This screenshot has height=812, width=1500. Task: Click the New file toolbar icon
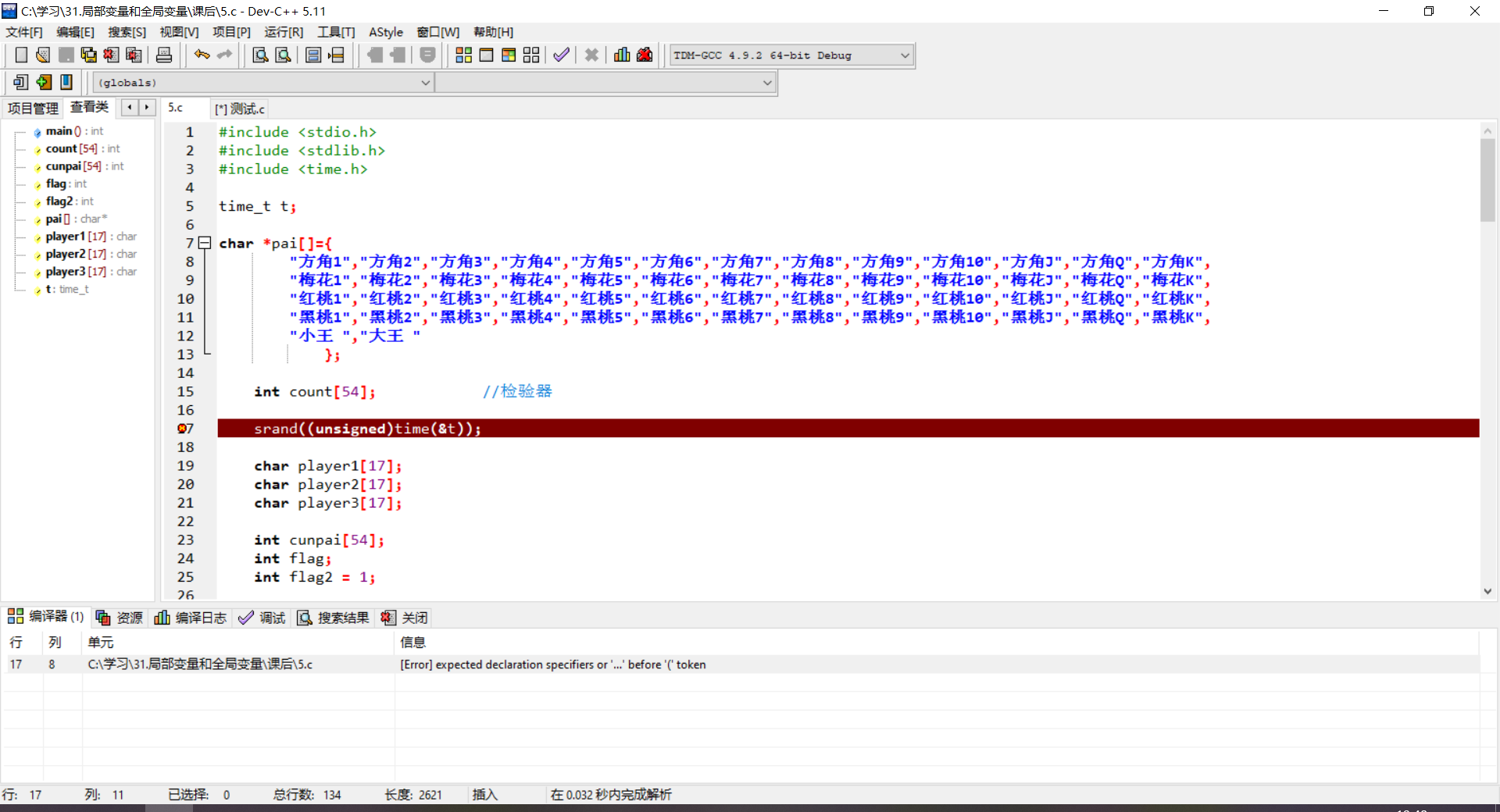(x=21, y=55)
